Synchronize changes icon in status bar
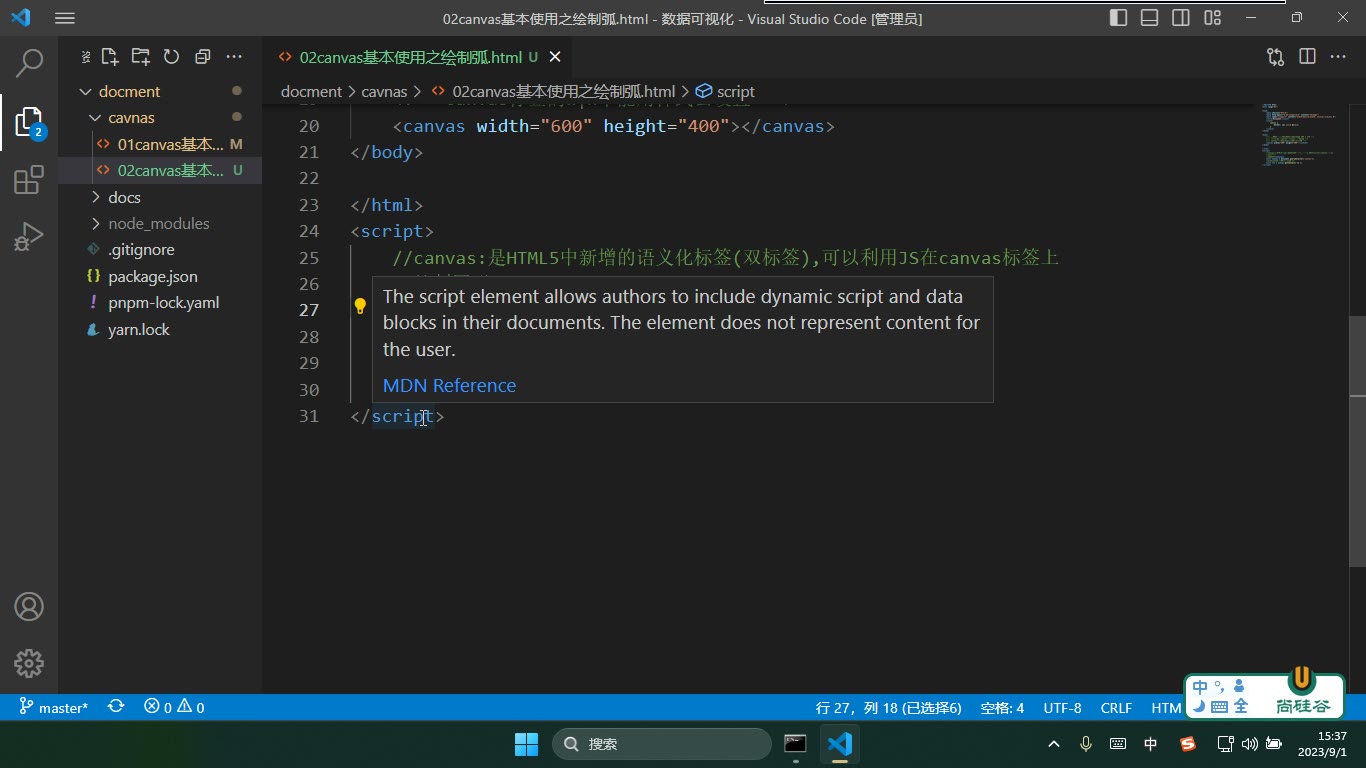Screen dimensions: 1366x768 coord(116,707)
